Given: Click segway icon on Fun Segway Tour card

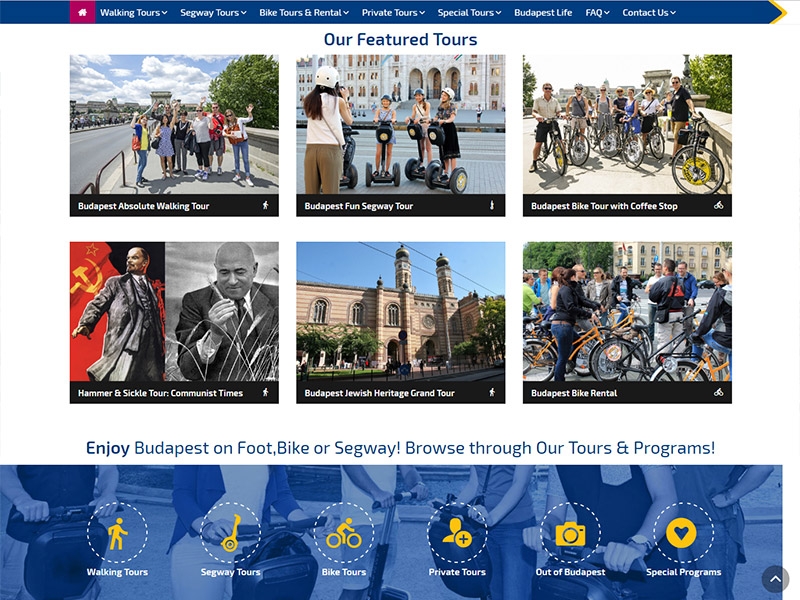Looking at the screenshot, I should [x=492, y=205].
